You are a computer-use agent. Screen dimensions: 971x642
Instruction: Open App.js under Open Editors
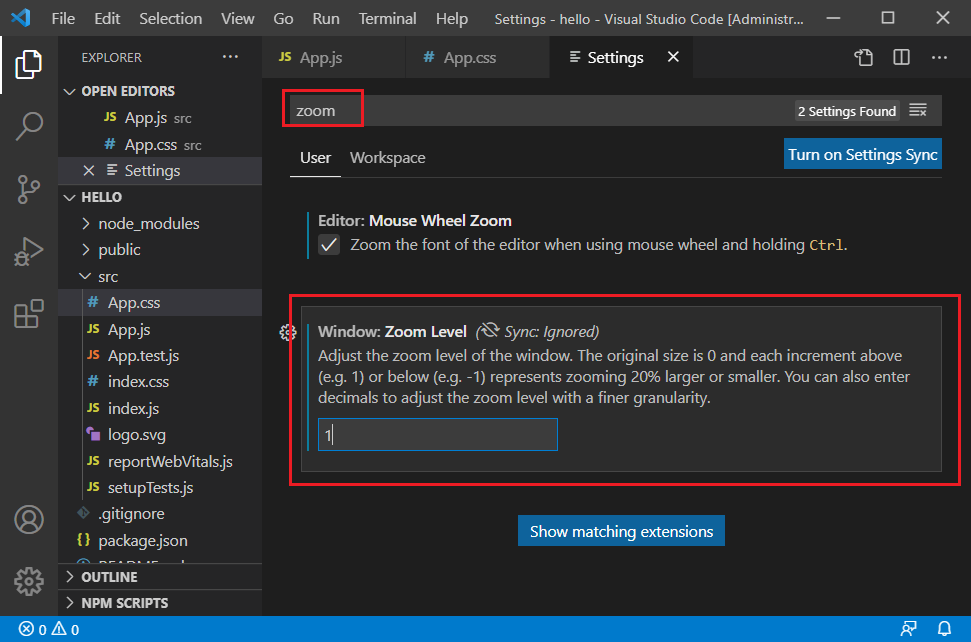pos(160,118)
